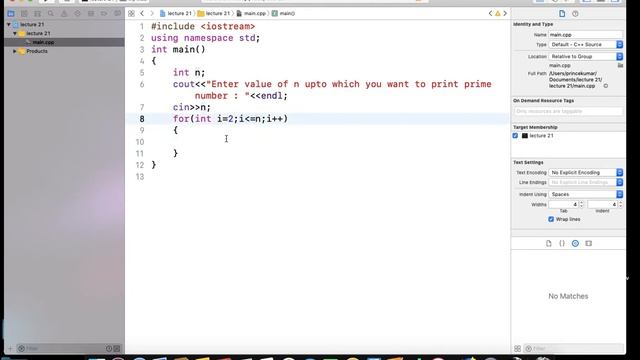Show source-controlled files filter in navigator
640x360 pixels.
point(117,349)
